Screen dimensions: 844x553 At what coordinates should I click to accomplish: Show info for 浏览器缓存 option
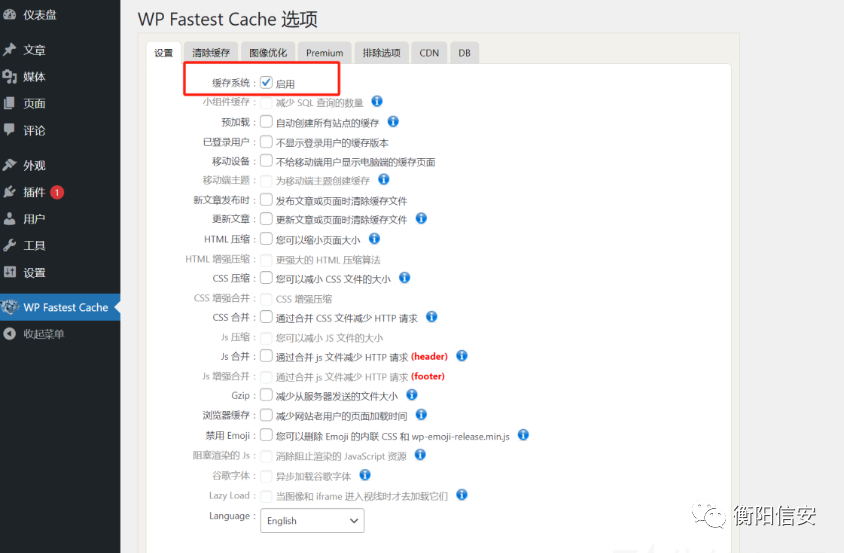tap(421, 415)
